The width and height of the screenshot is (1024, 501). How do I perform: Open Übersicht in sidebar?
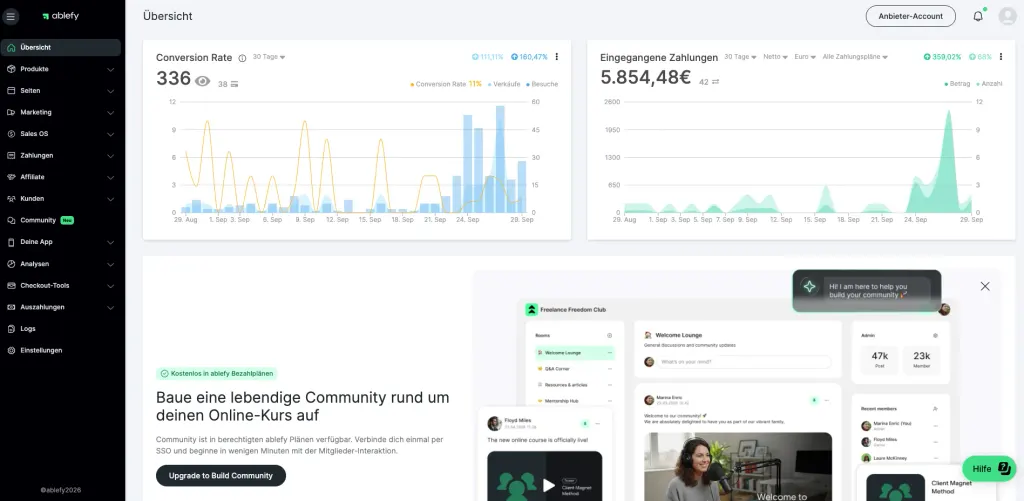click(61, 48)
